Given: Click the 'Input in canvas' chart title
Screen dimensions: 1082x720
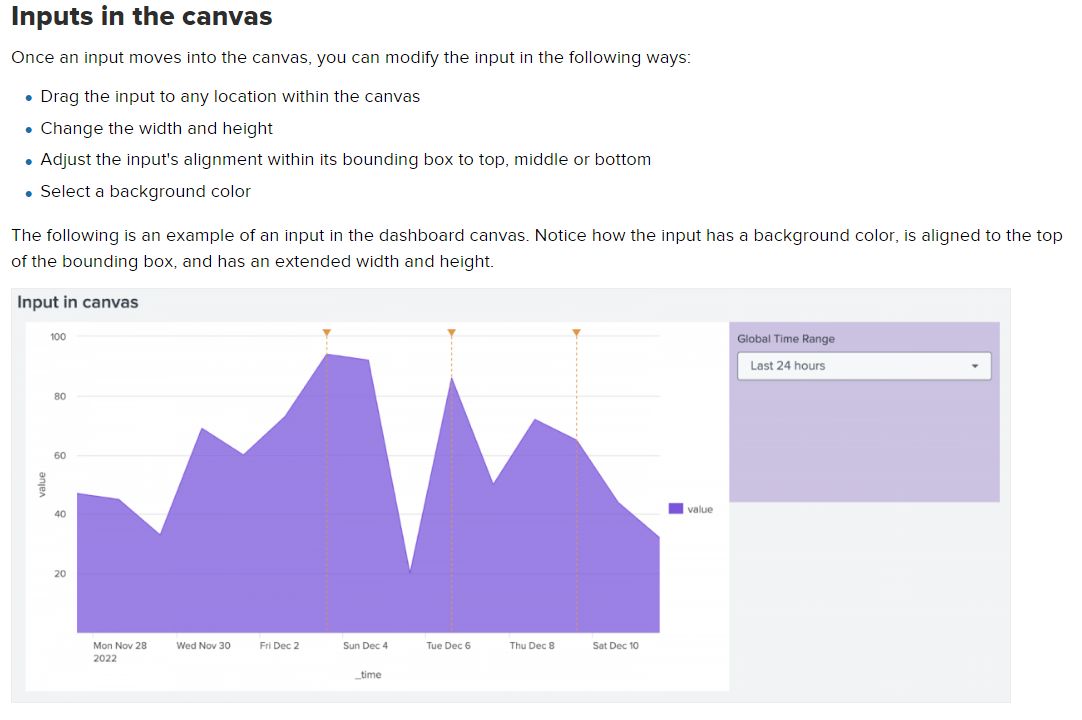Looking at the screenshot, I should (78, 302).
